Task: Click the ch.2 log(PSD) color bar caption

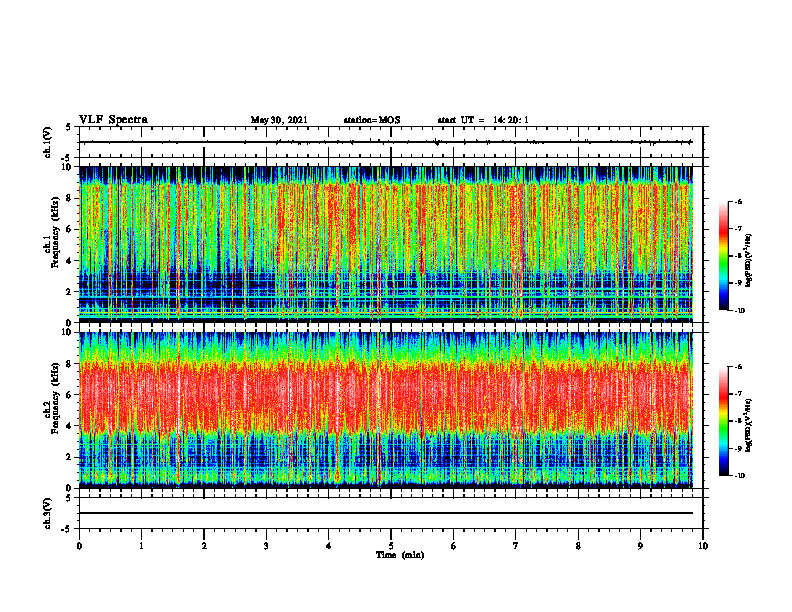Action: [x=750, y=425]
